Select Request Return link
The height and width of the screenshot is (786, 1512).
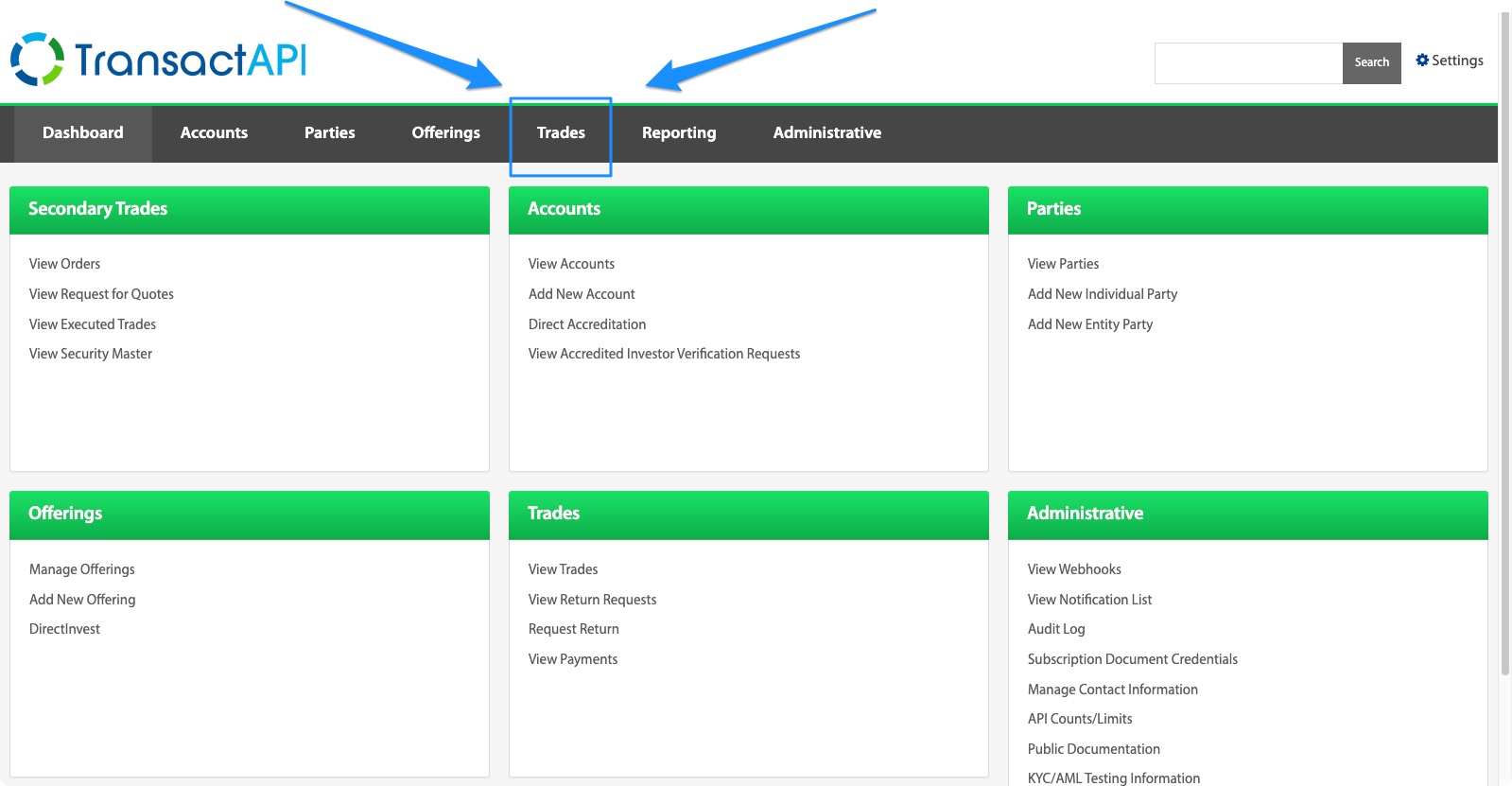(x=574, y=629)
